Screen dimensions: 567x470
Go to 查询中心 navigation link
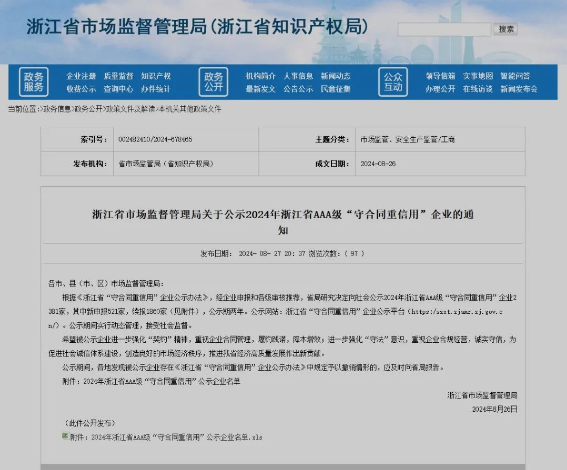click(x=119, y=89)
